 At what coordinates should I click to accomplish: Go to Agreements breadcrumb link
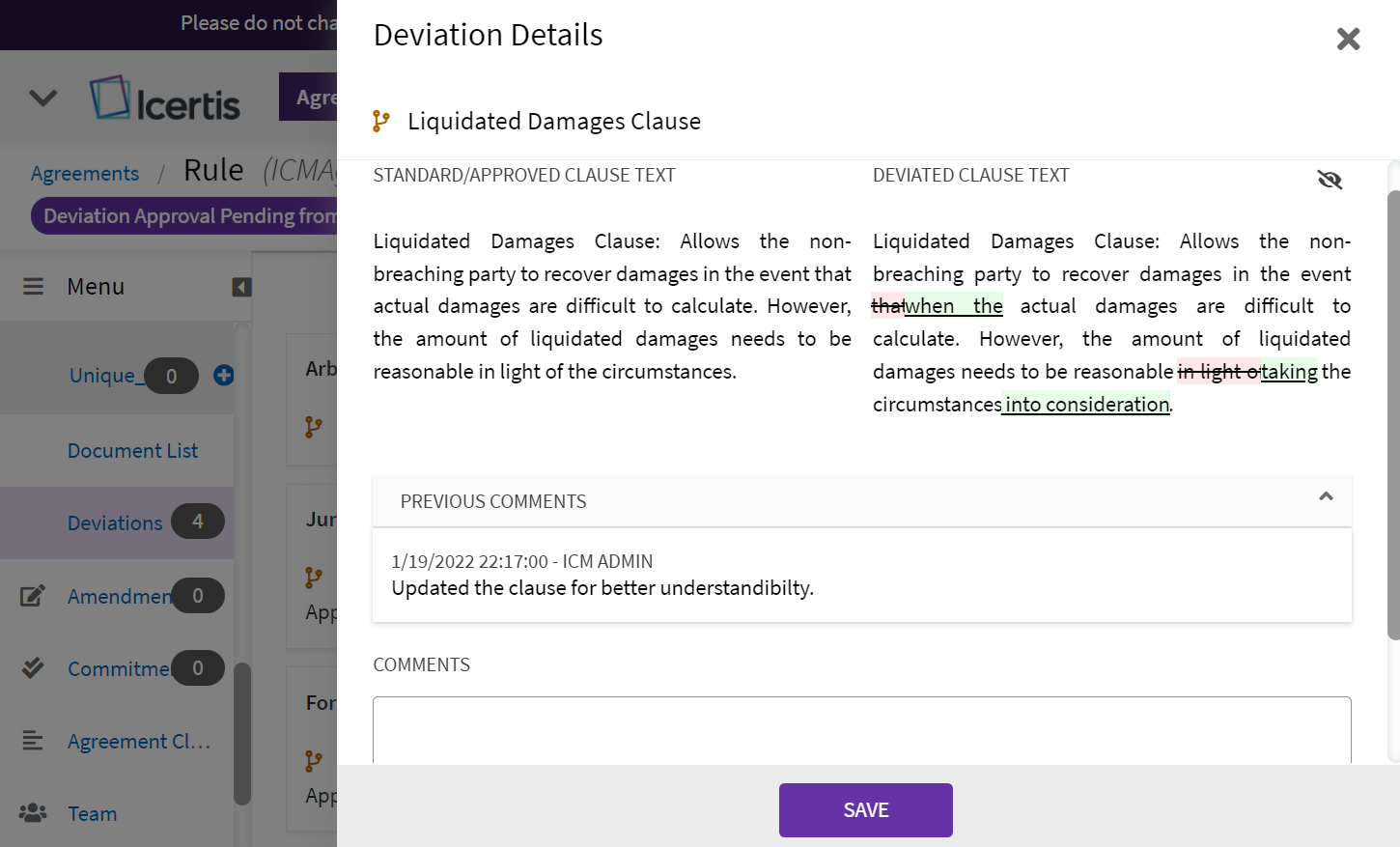click(85, 174)
